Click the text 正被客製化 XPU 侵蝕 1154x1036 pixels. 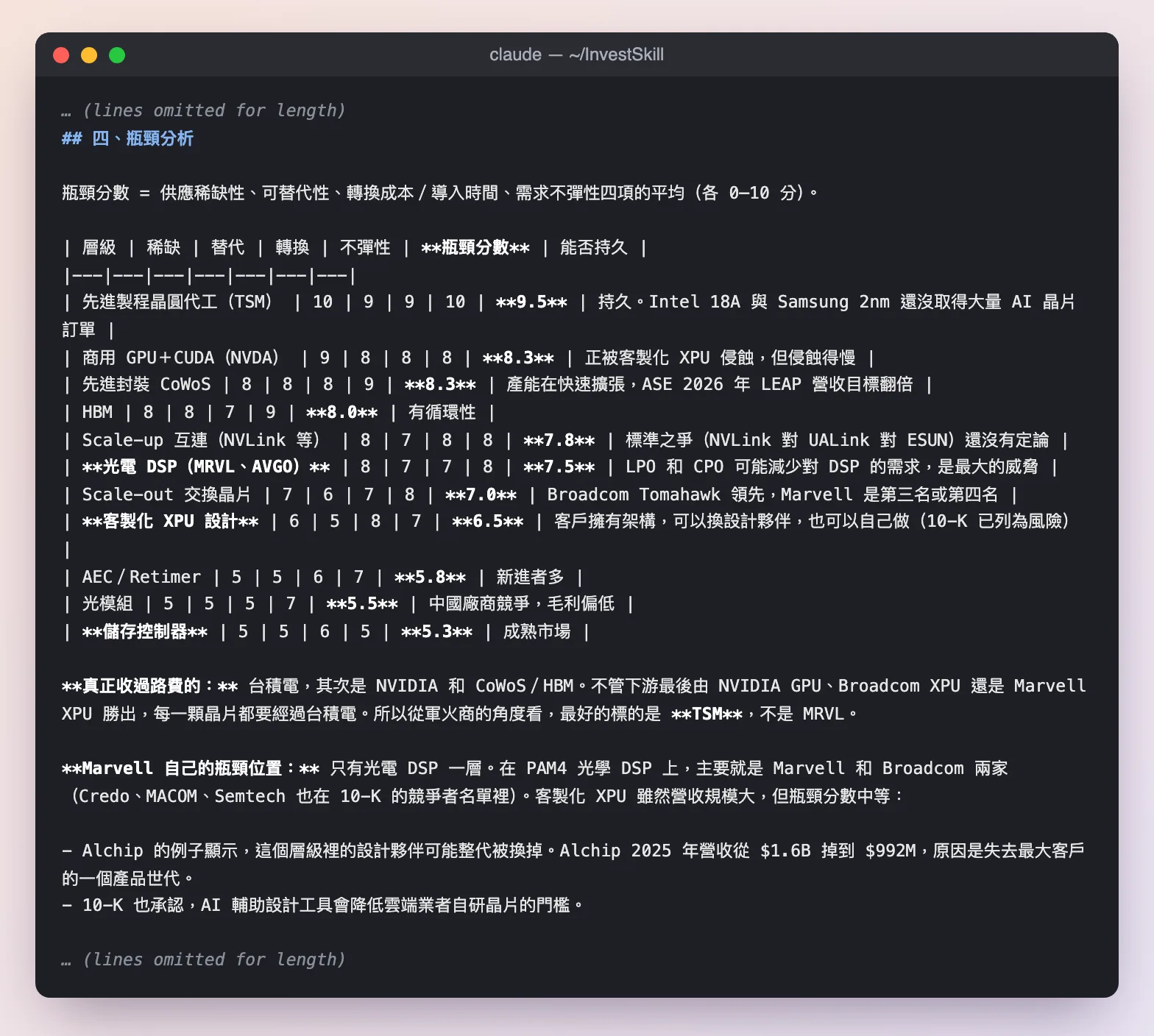coord(670,358)
